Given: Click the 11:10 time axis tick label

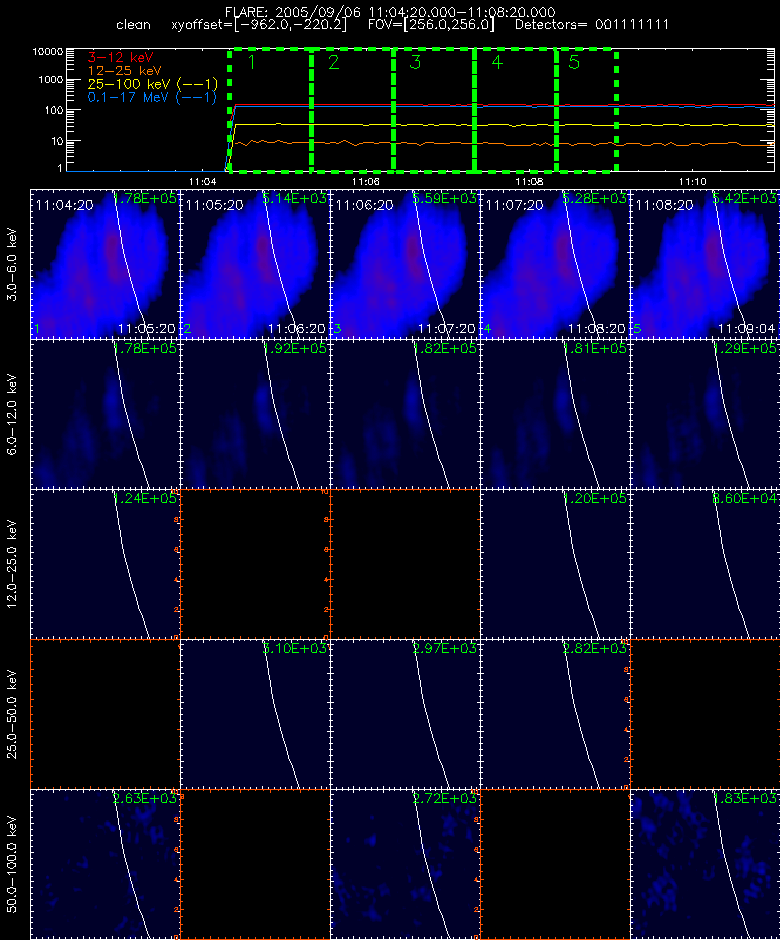Looking at the screenshot, I should (692, 181).
